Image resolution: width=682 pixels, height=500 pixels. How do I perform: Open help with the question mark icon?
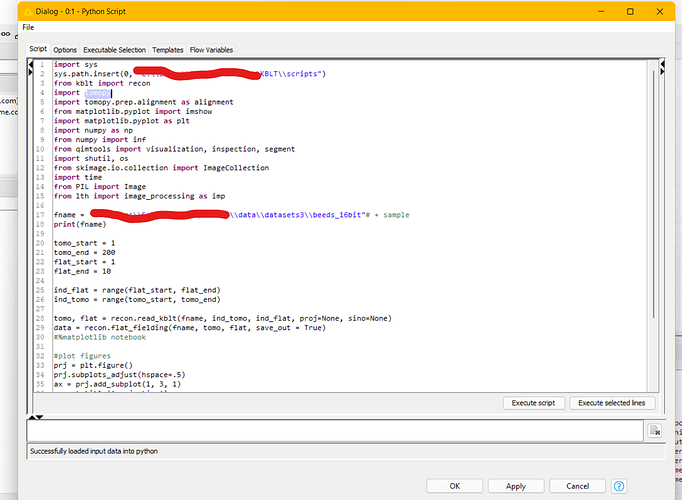(x=619, y=486)
